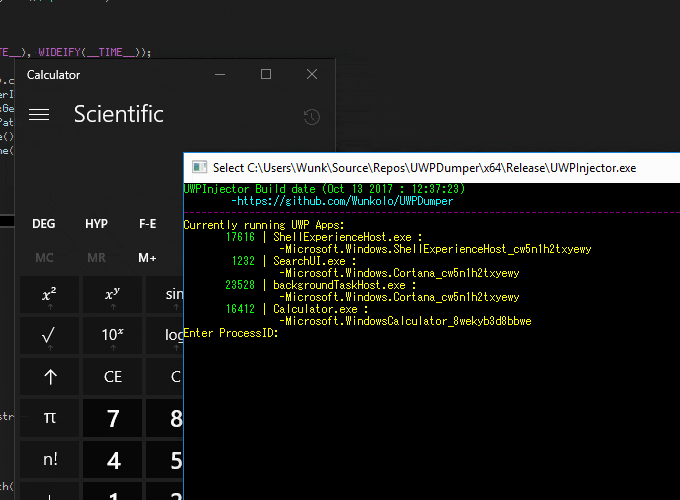This screenshot has width=680, height=500.
Task: Toggle the shift up-arrow function key
Action: (49, 376)
